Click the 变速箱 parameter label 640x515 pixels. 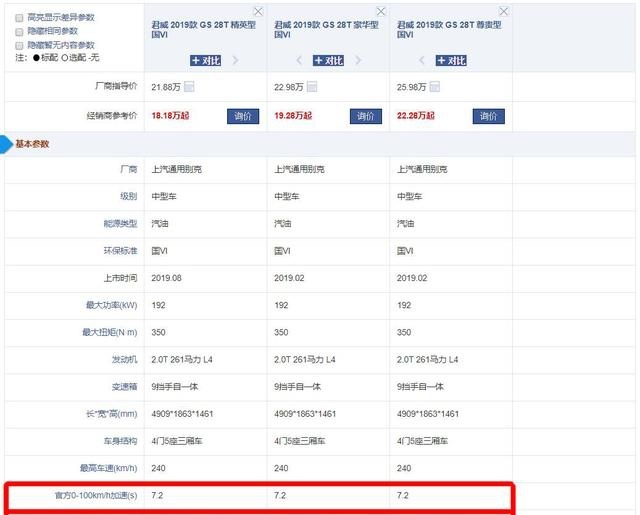pos(124,386)
